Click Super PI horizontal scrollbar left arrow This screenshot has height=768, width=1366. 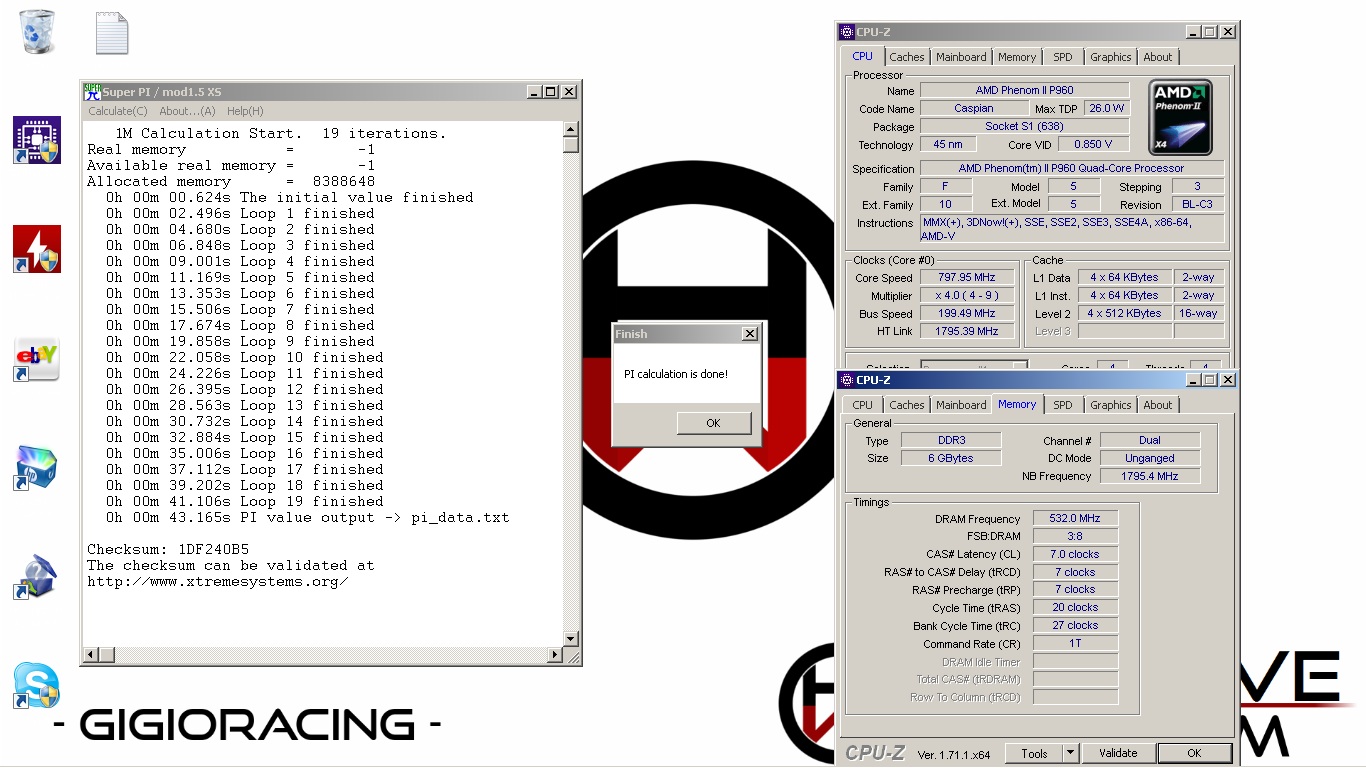[91, 655]
